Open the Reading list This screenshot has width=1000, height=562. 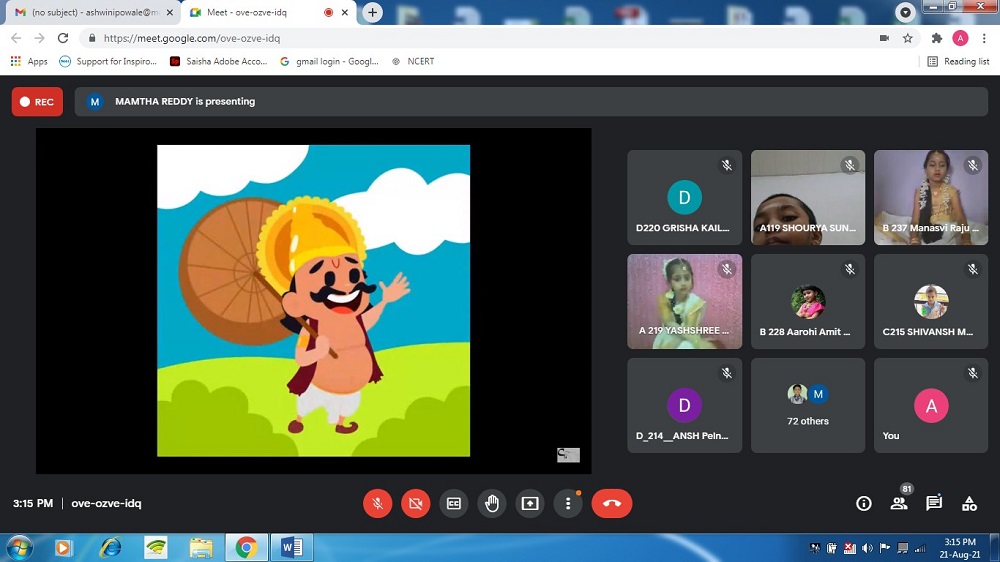click(x=958, y=61)
